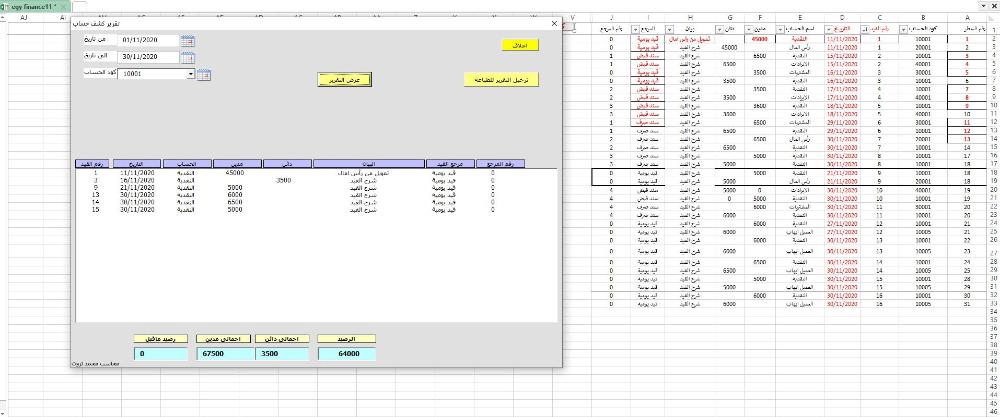
Task: Click the رقم المرجع list column header
Action: (x=501, y=164)
